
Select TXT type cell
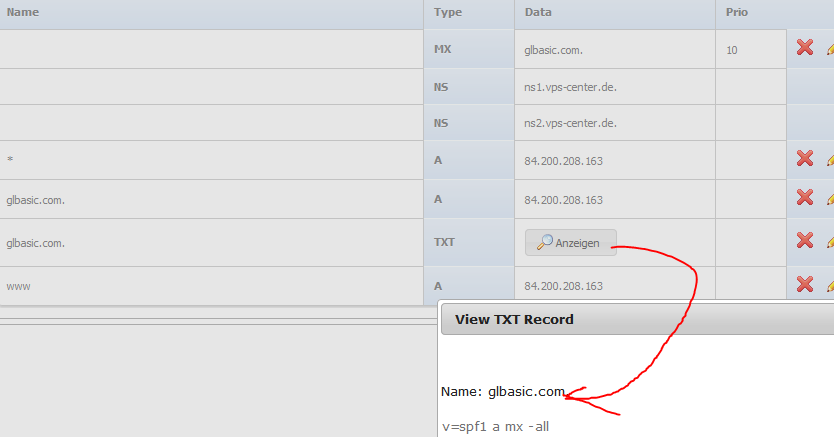coord(469,242)
